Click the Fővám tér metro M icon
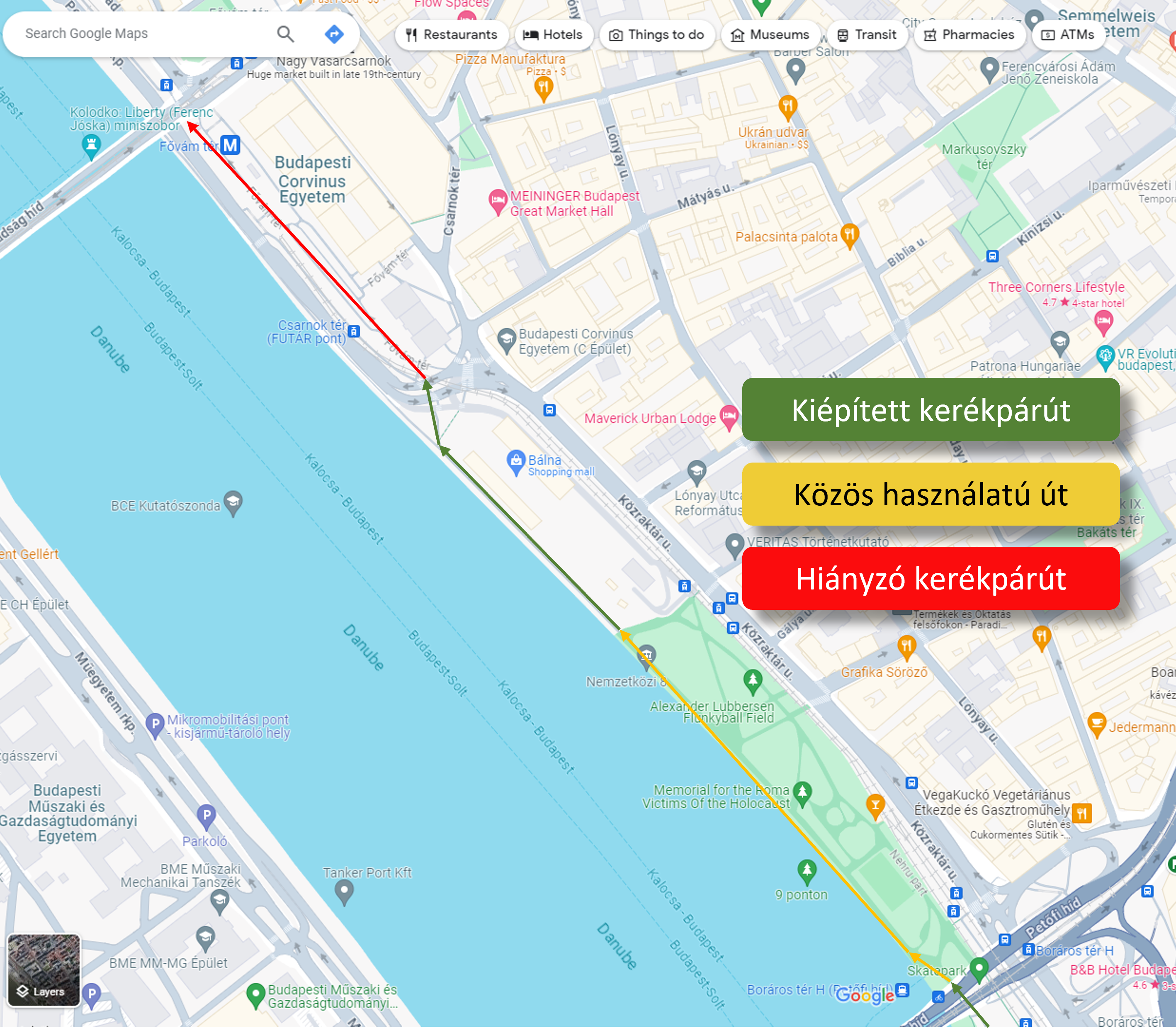The height and width of the screenshot is (1028, 1176). [230, 145]
